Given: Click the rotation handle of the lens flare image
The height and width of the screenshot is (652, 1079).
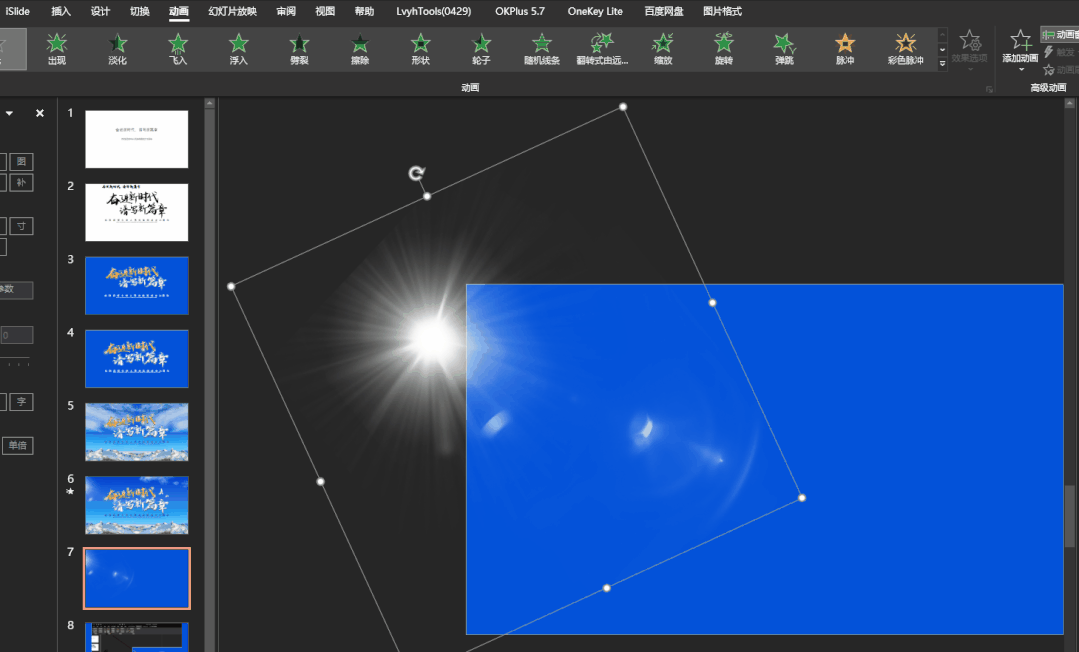Looking at the screenshot, I should [x=416, y=173].
